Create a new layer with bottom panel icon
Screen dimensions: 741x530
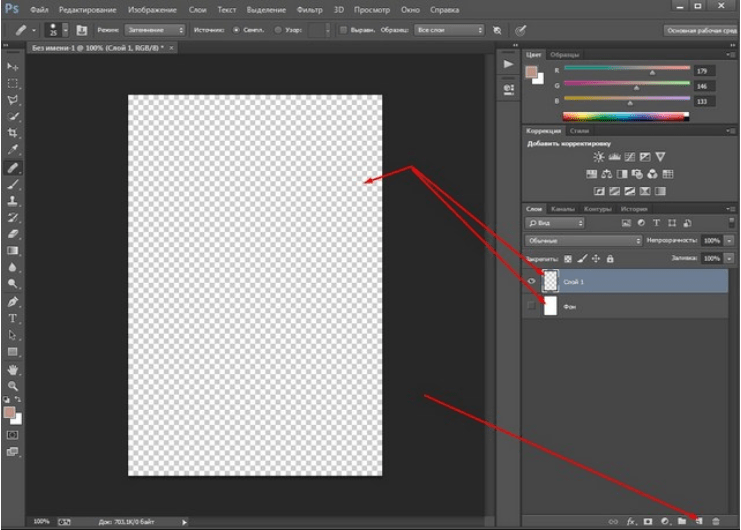tap(699, 521)
